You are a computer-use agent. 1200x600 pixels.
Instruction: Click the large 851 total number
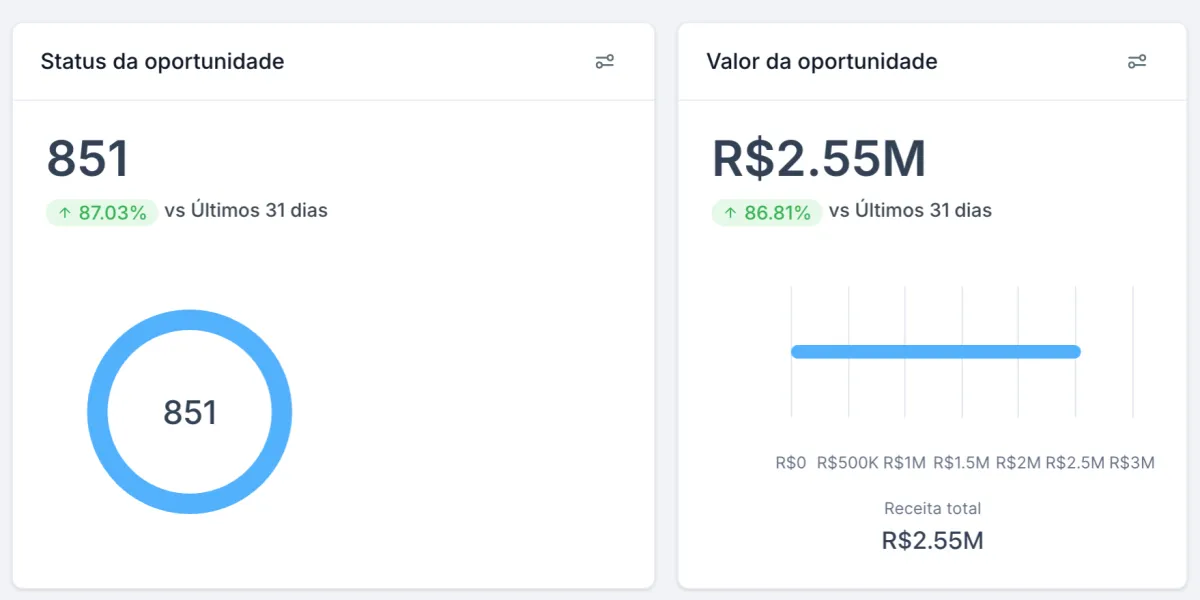[x=88, y=159]
